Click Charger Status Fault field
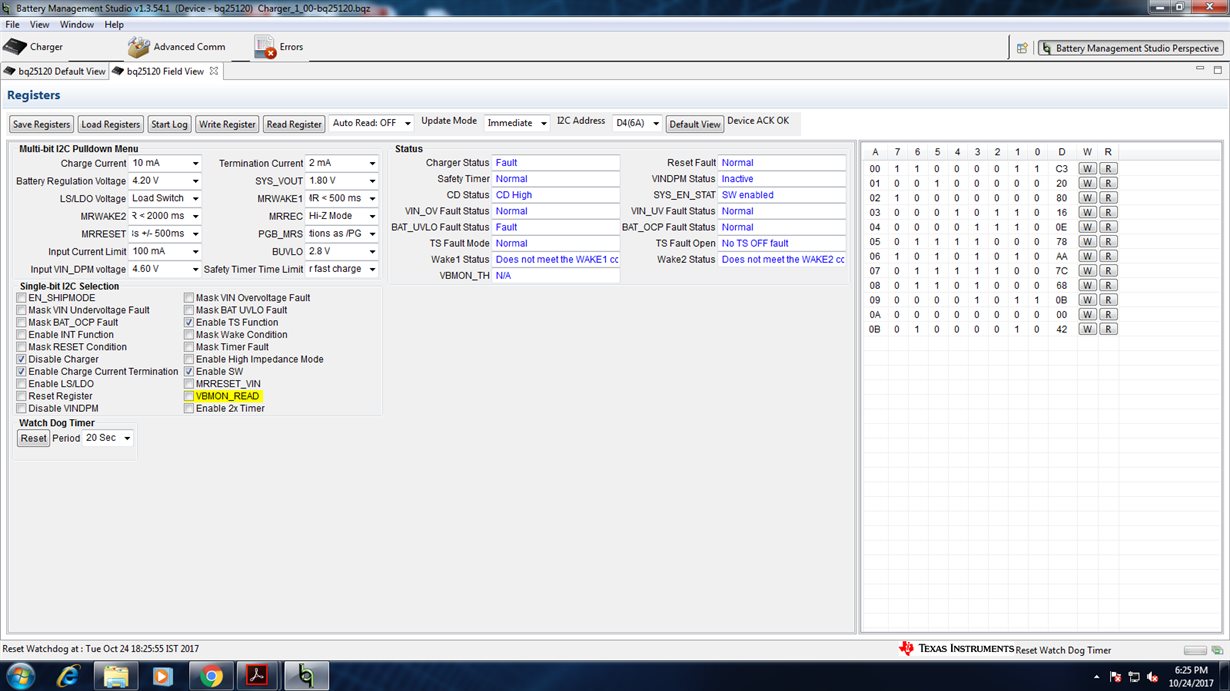 click(x=556, y=162)
